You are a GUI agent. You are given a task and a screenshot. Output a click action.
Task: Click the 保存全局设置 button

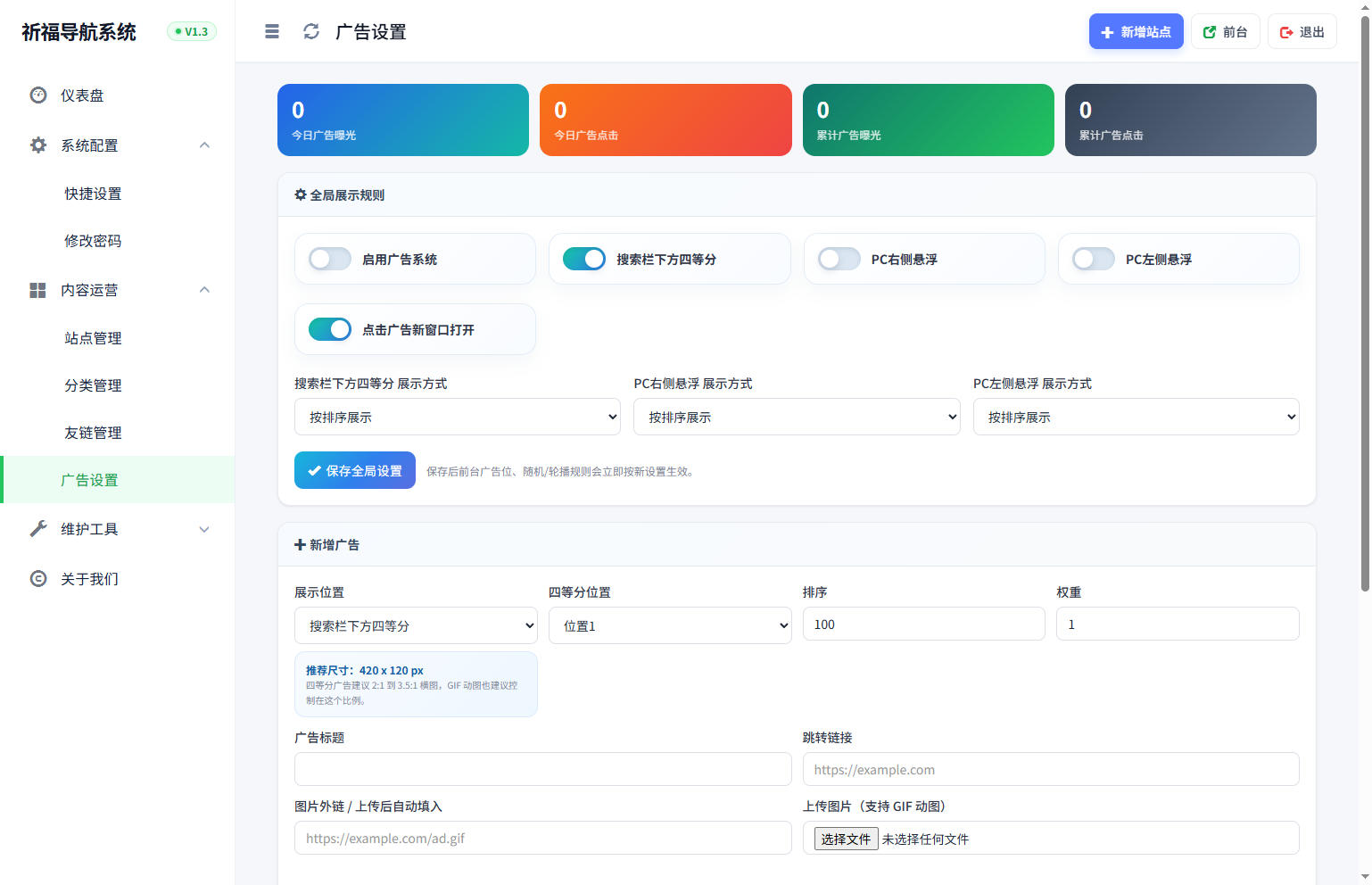pos(355,470)
